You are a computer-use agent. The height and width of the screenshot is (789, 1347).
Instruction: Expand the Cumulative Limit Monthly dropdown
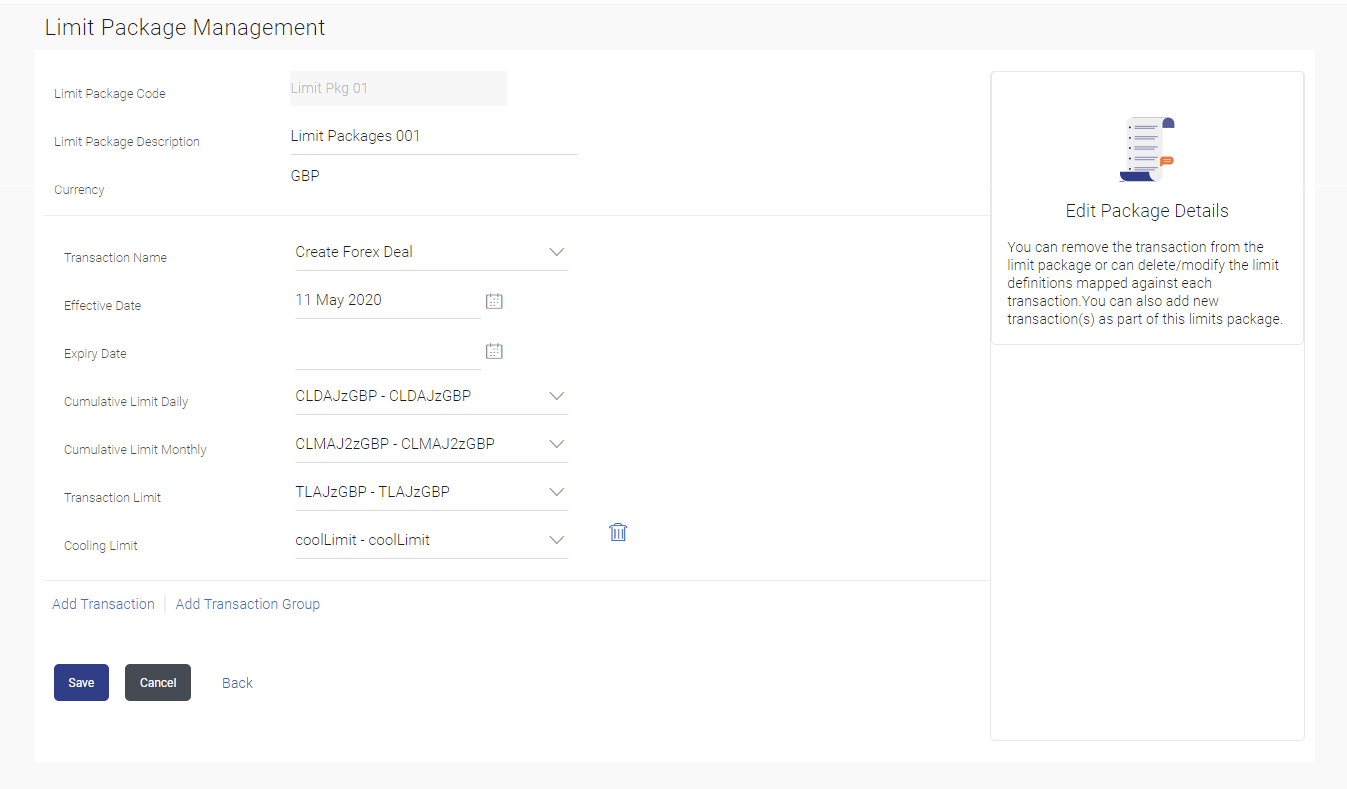(x=557, y=444)
